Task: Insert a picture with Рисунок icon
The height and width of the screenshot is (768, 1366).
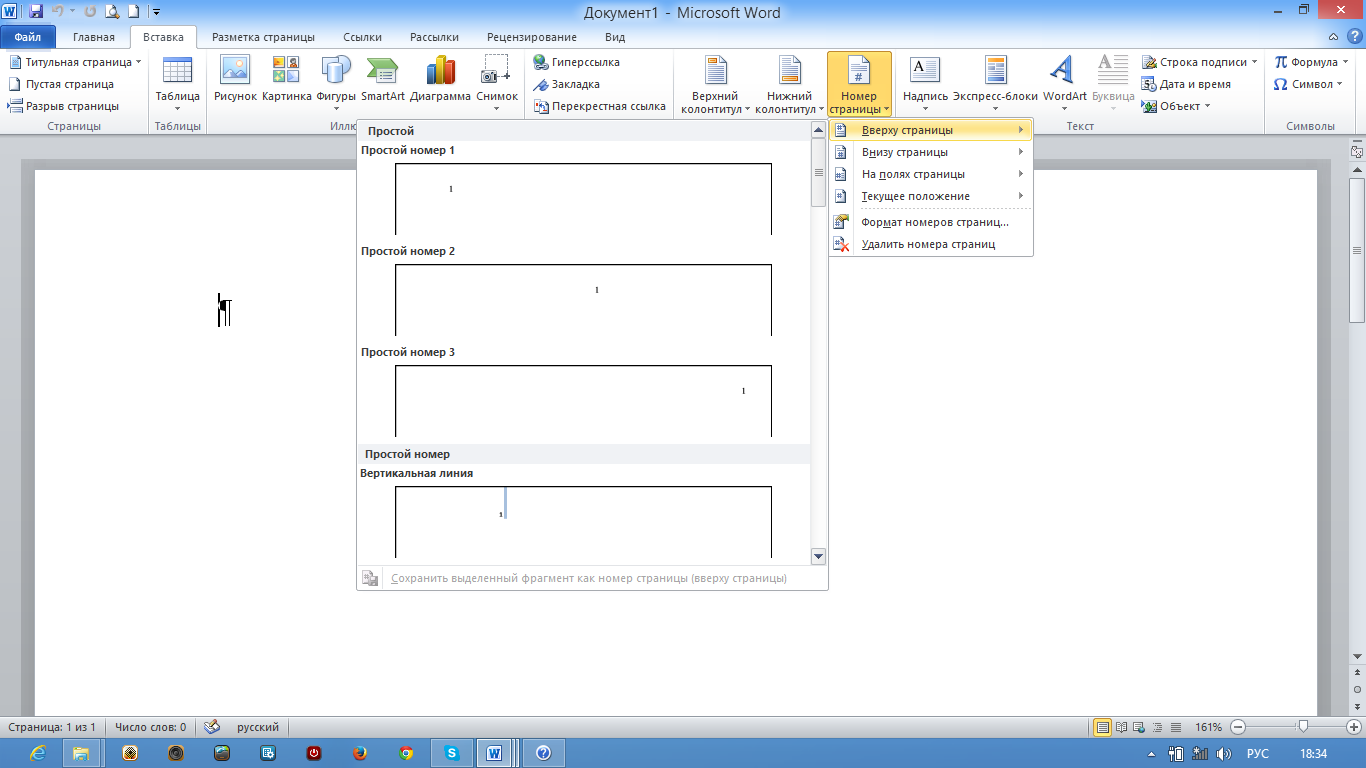Action: [235, 80]
